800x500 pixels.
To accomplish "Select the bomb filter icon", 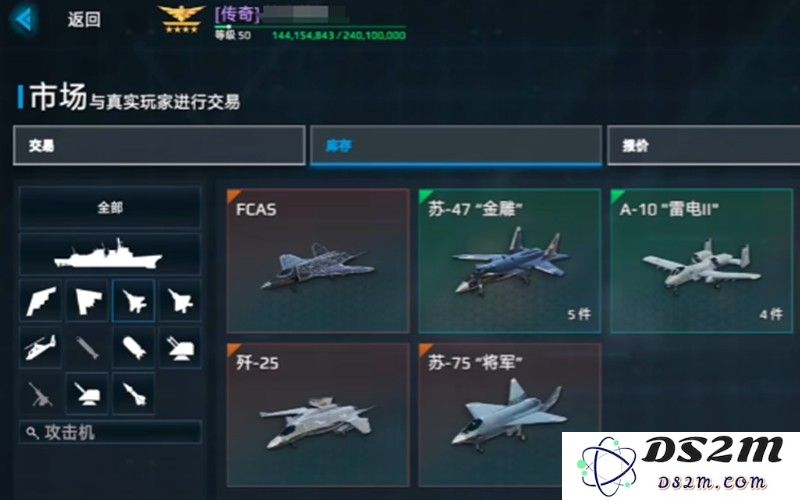I will coord(133,347).
